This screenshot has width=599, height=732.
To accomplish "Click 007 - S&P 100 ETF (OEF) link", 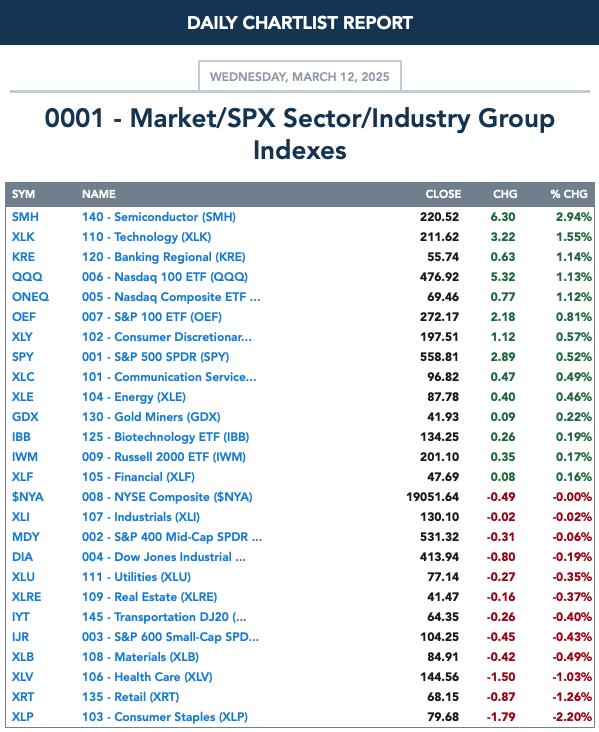I will pyautogui.click(x=152, y=317).
